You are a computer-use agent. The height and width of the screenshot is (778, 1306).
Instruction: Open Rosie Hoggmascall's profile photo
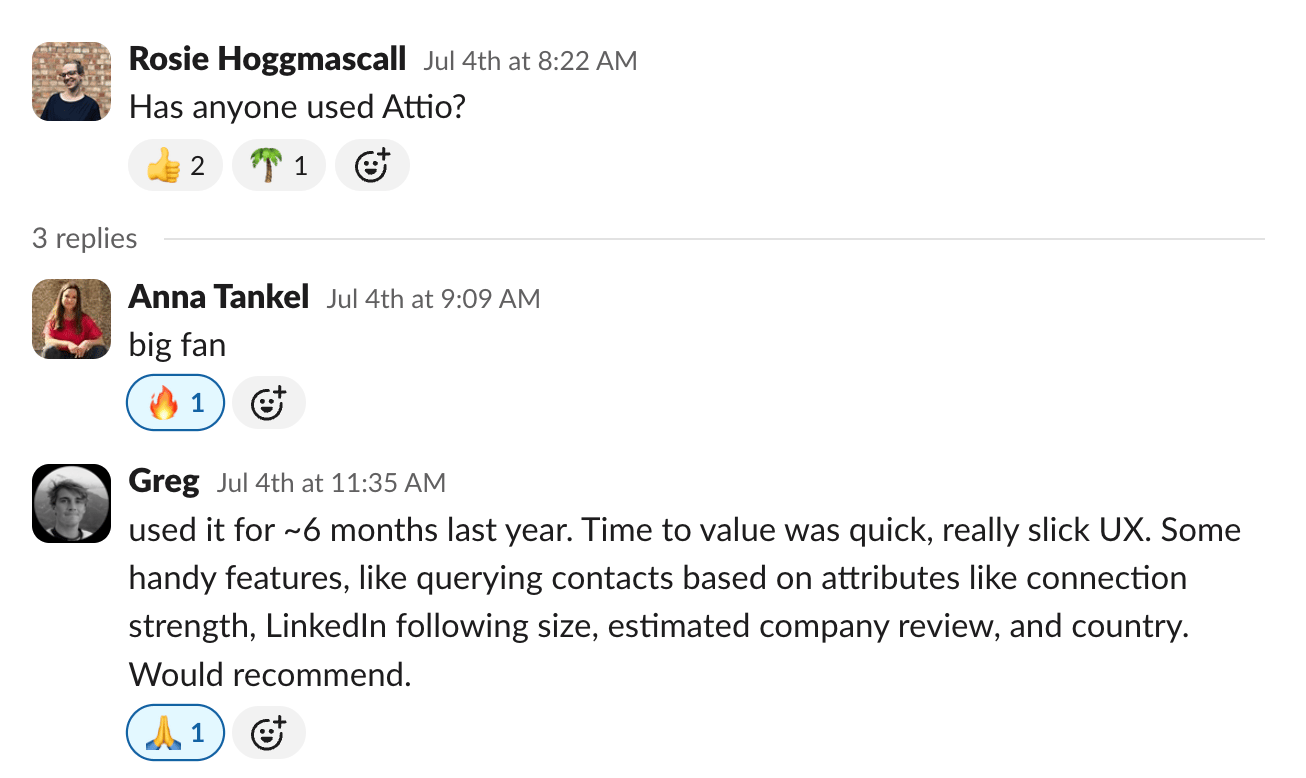71,81
